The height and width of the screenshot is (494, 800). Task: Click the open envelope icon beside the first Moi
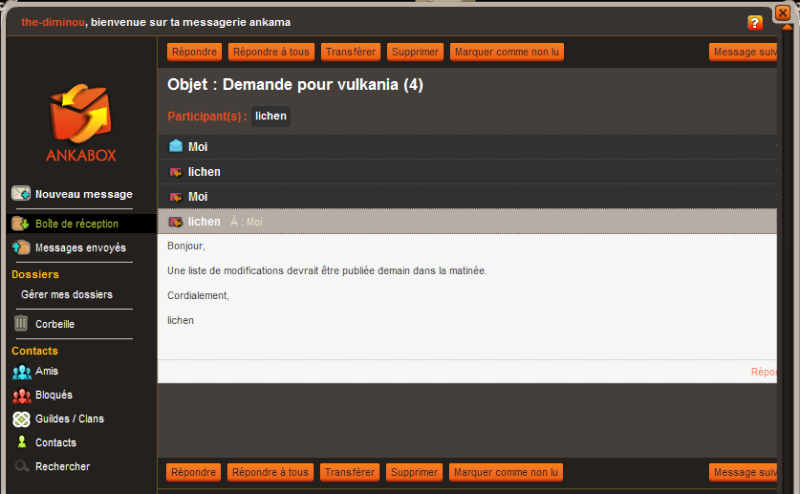[176, 146]
